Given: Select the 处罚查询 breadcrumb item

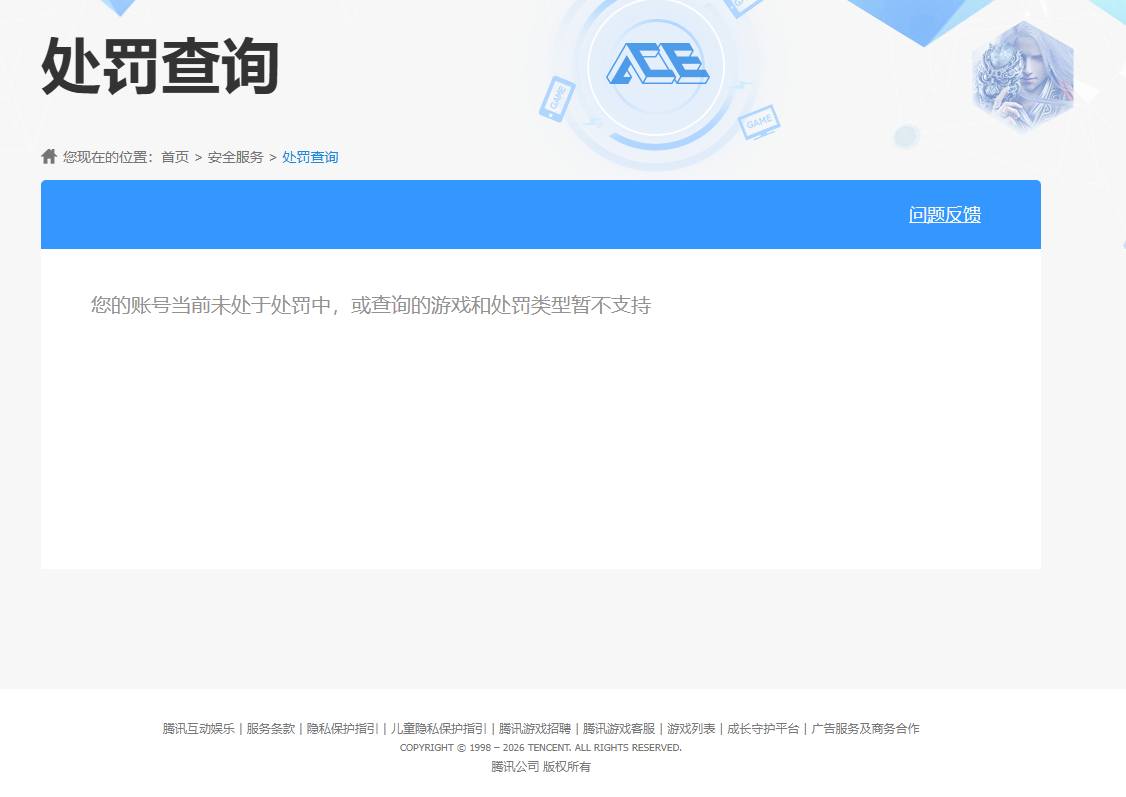Looking at the screenshot, I should coord(310,157).
